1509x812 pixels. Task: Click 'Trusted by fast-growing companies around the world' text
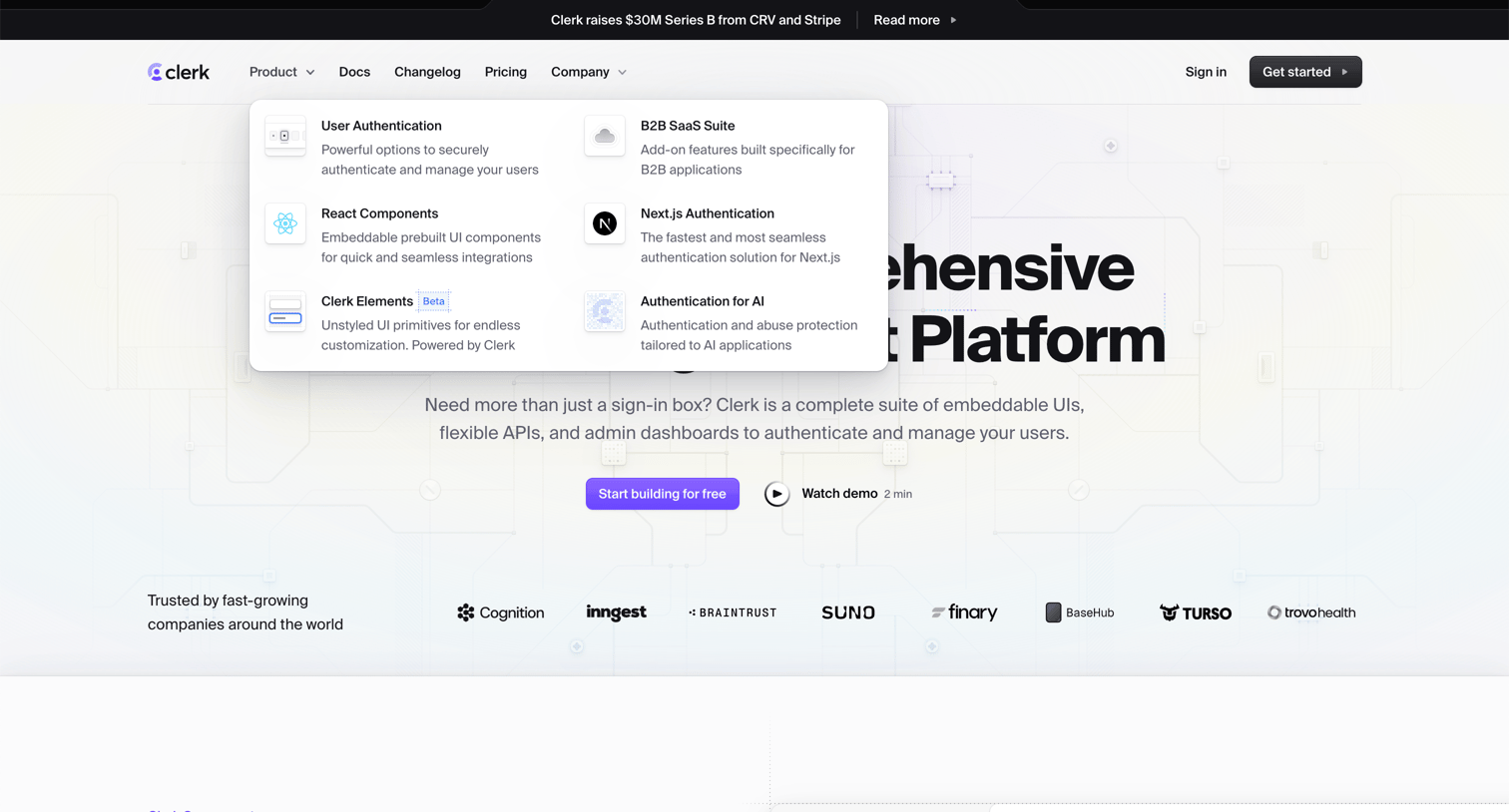click(x=246, y=612)
